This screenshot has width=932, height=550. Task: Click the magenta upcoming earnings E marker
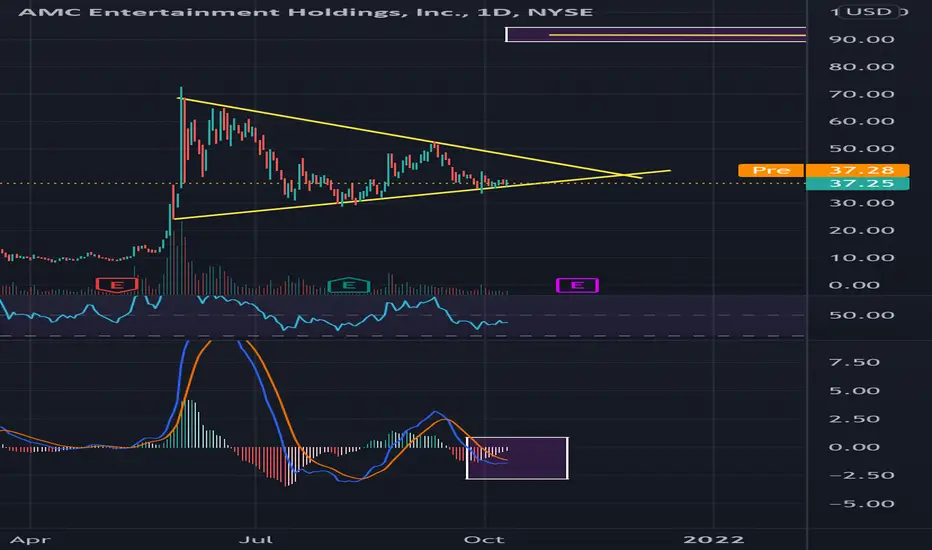577,285
